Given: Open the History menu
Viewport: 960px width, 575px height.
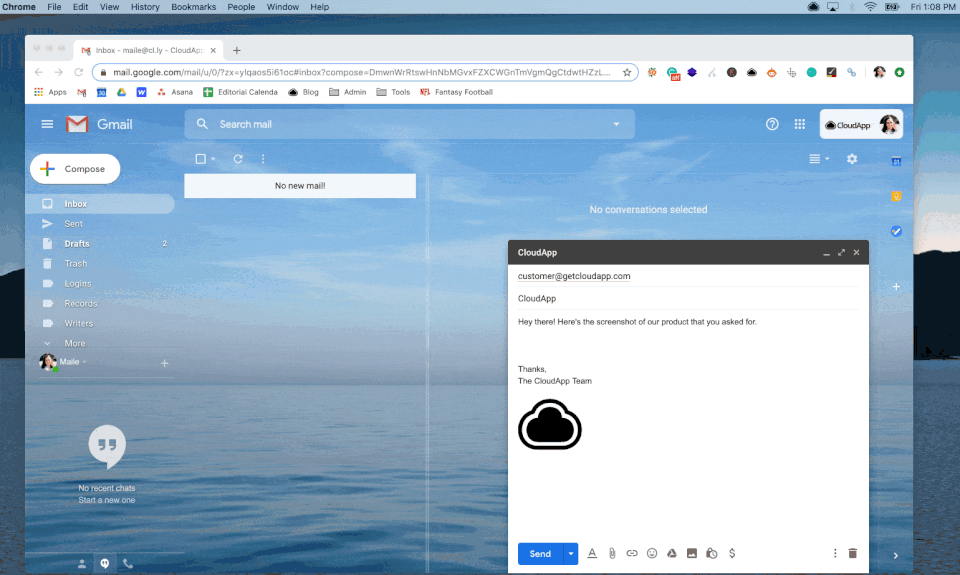Looking at the screenshot, I should point(145,7).
